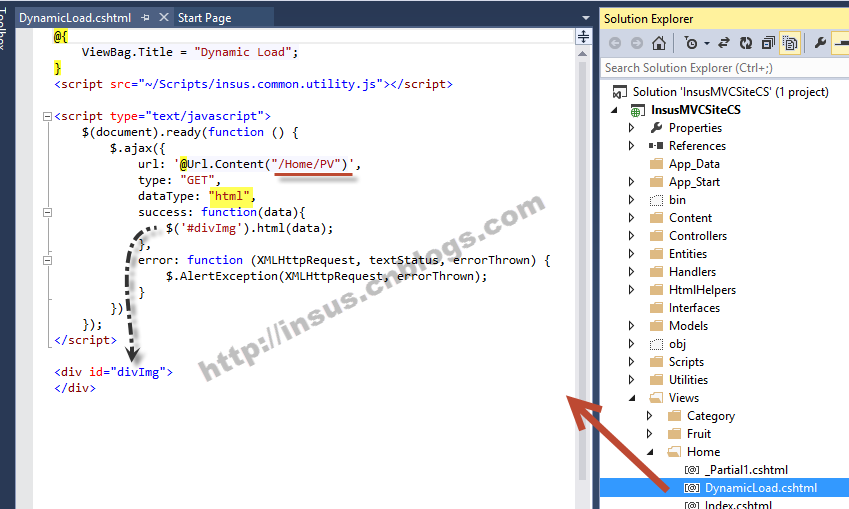Click the DynamicLoad.cshtml file icon in tree
The image size is (849, 509).
click(692, 488)
